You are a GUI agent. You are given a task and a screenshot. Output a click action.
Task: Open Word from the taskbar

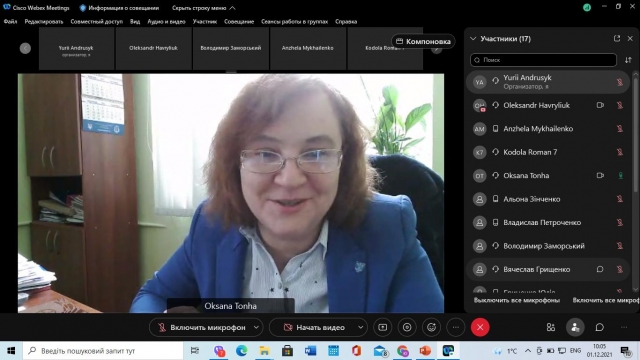311,351
